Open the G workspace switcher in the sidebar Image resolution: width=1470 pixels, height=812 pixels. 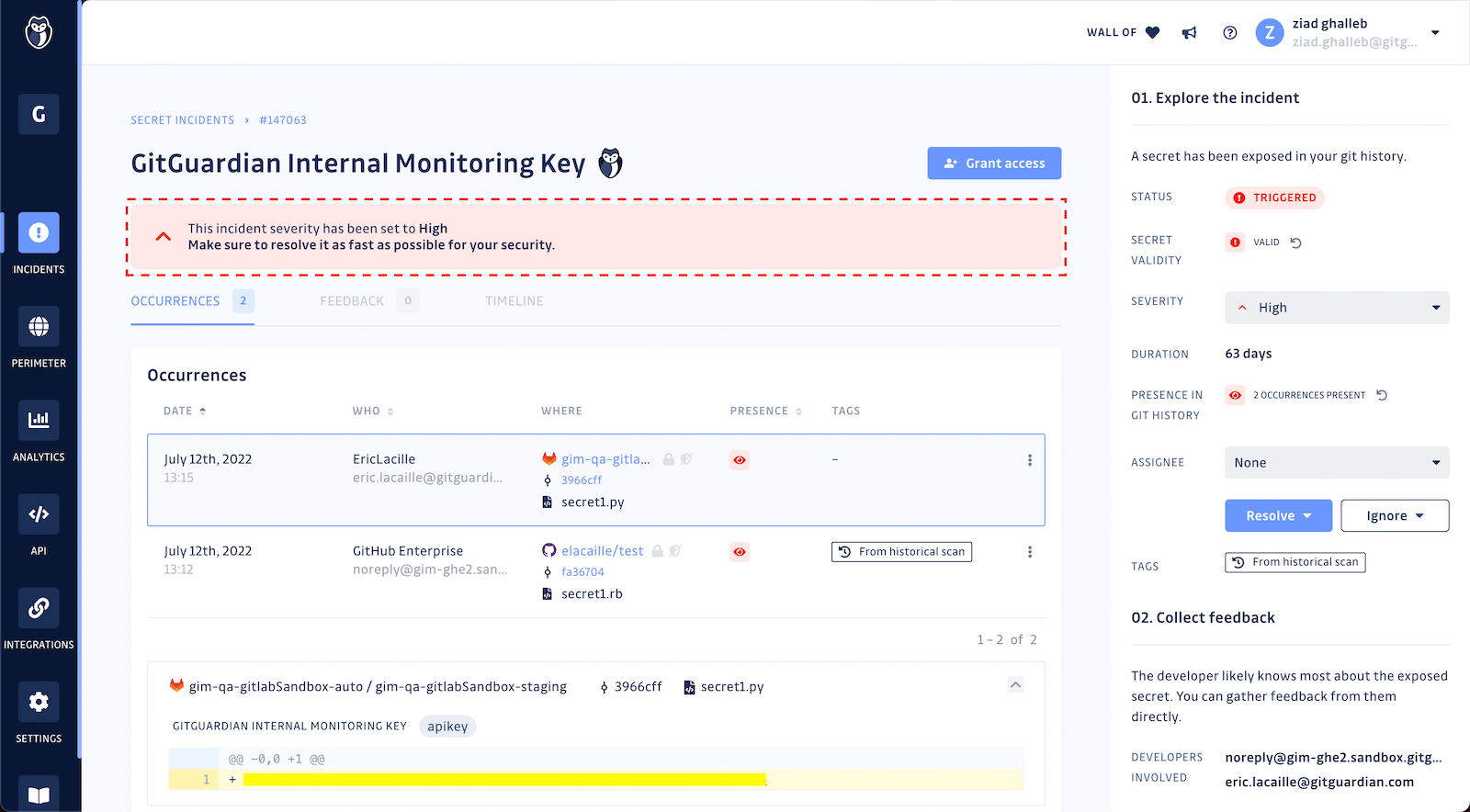39,115
